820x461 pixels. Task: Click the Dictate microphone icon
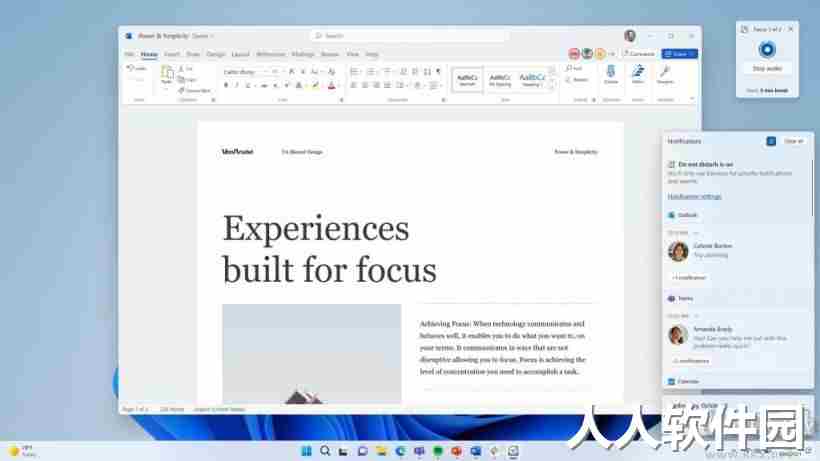tap(611, 71)
